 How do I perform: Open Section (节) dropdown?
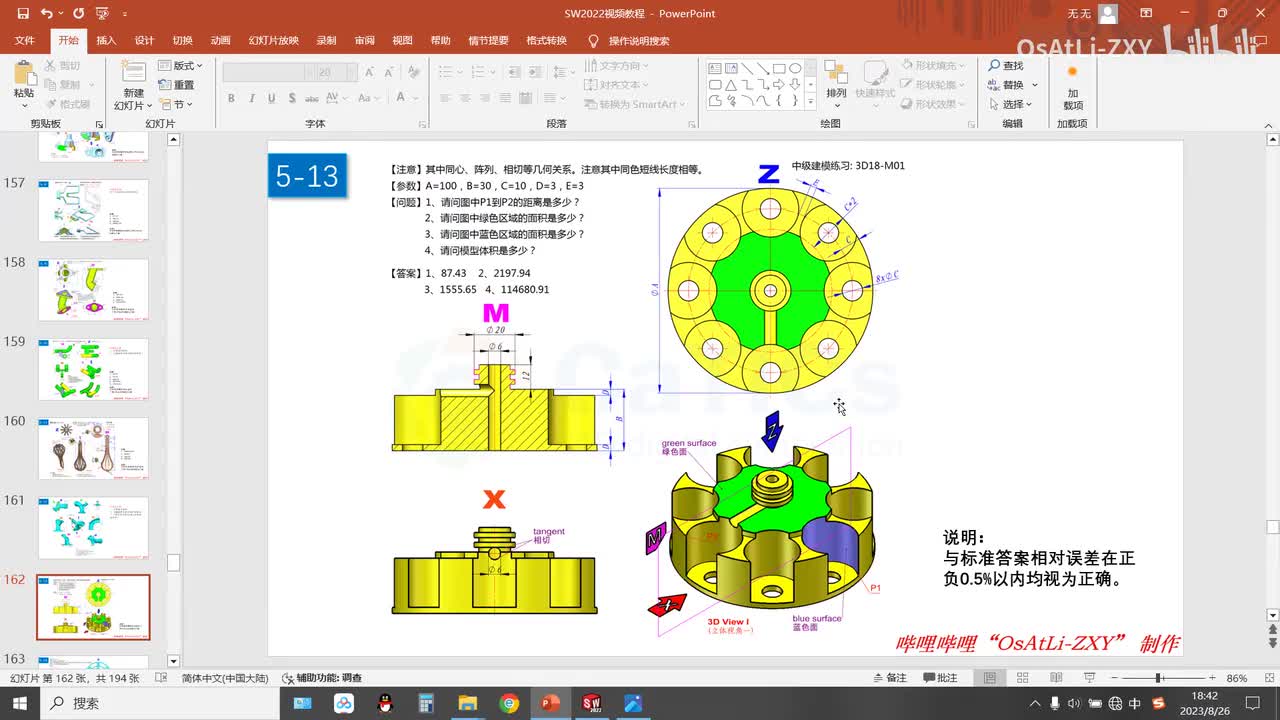[x=176, y=104]
